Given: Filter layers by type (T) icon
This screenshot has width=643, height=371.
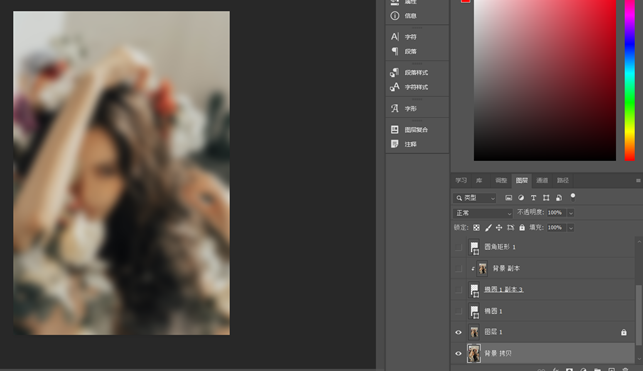Looking at the screenshot, I should click(534, 198).
